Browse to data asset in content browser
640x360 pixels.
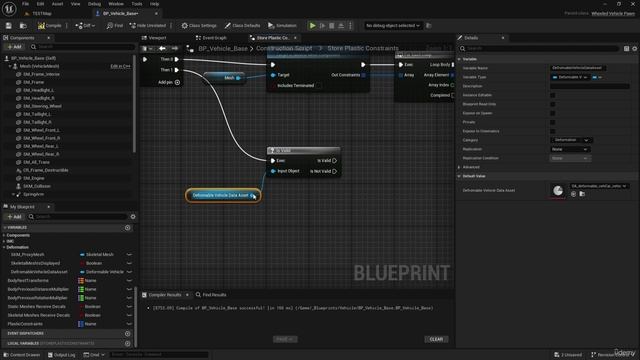[582, 194]
